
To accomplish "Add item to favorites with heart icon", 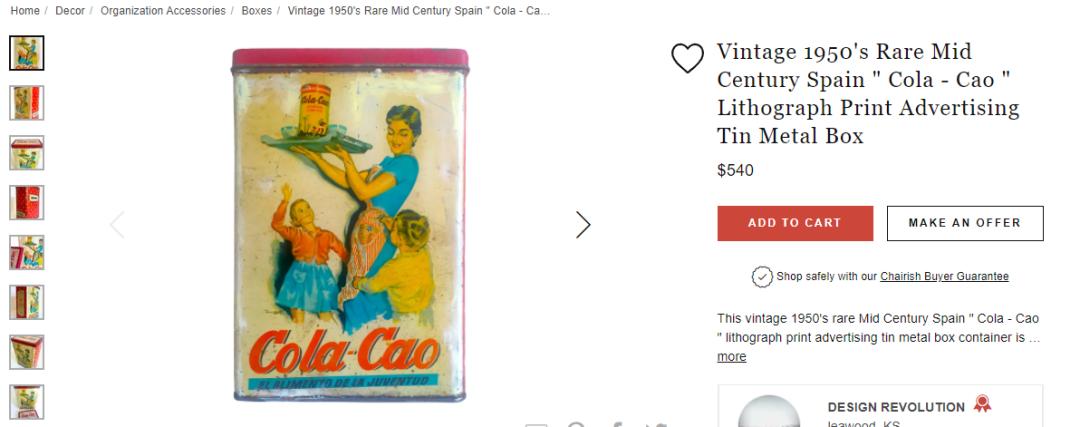I will pyautogui.click(x=687, y=59).
